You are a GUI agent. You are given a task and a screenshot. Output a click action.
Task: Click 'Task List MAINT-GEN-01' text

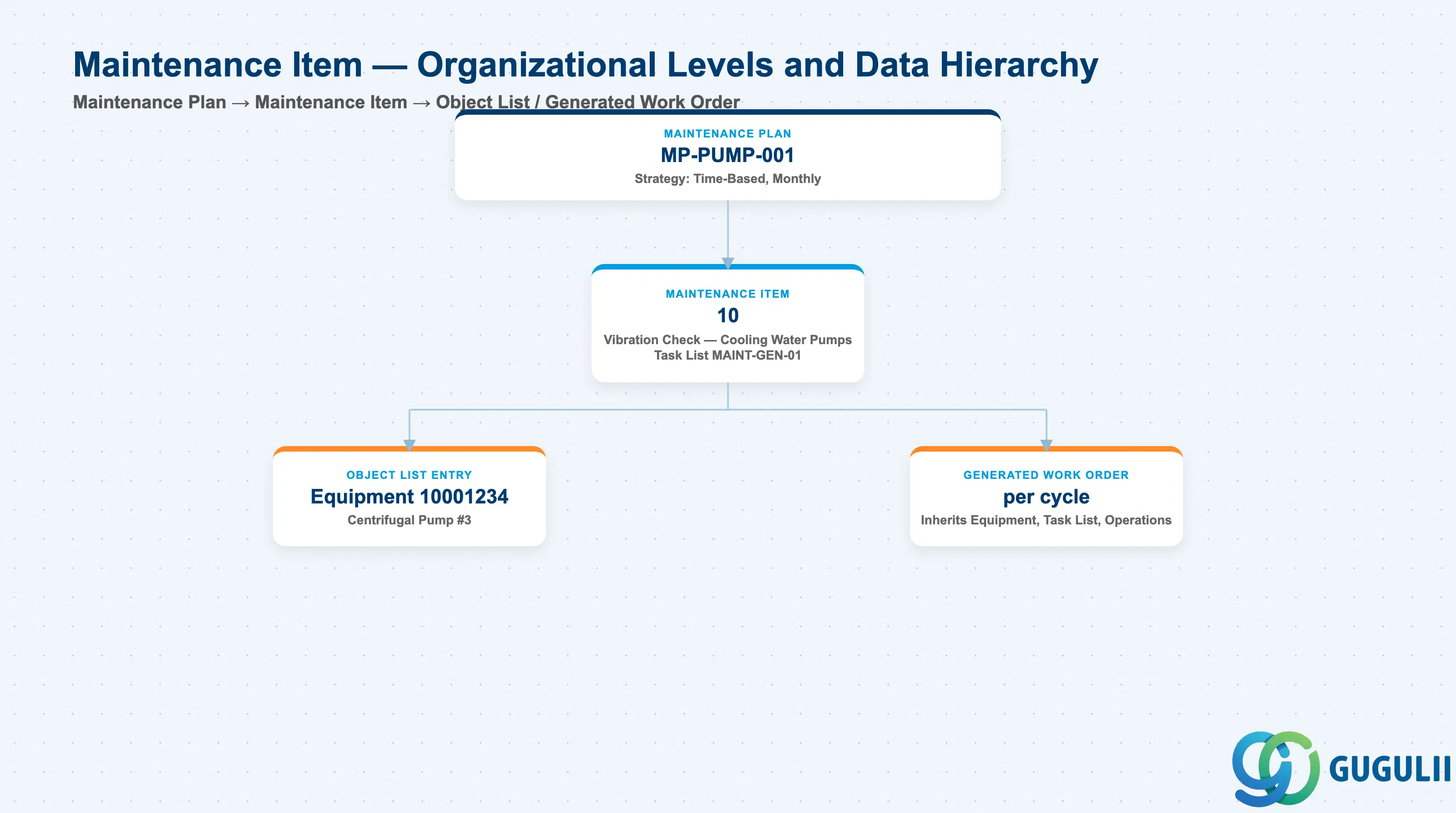(728, 355)
